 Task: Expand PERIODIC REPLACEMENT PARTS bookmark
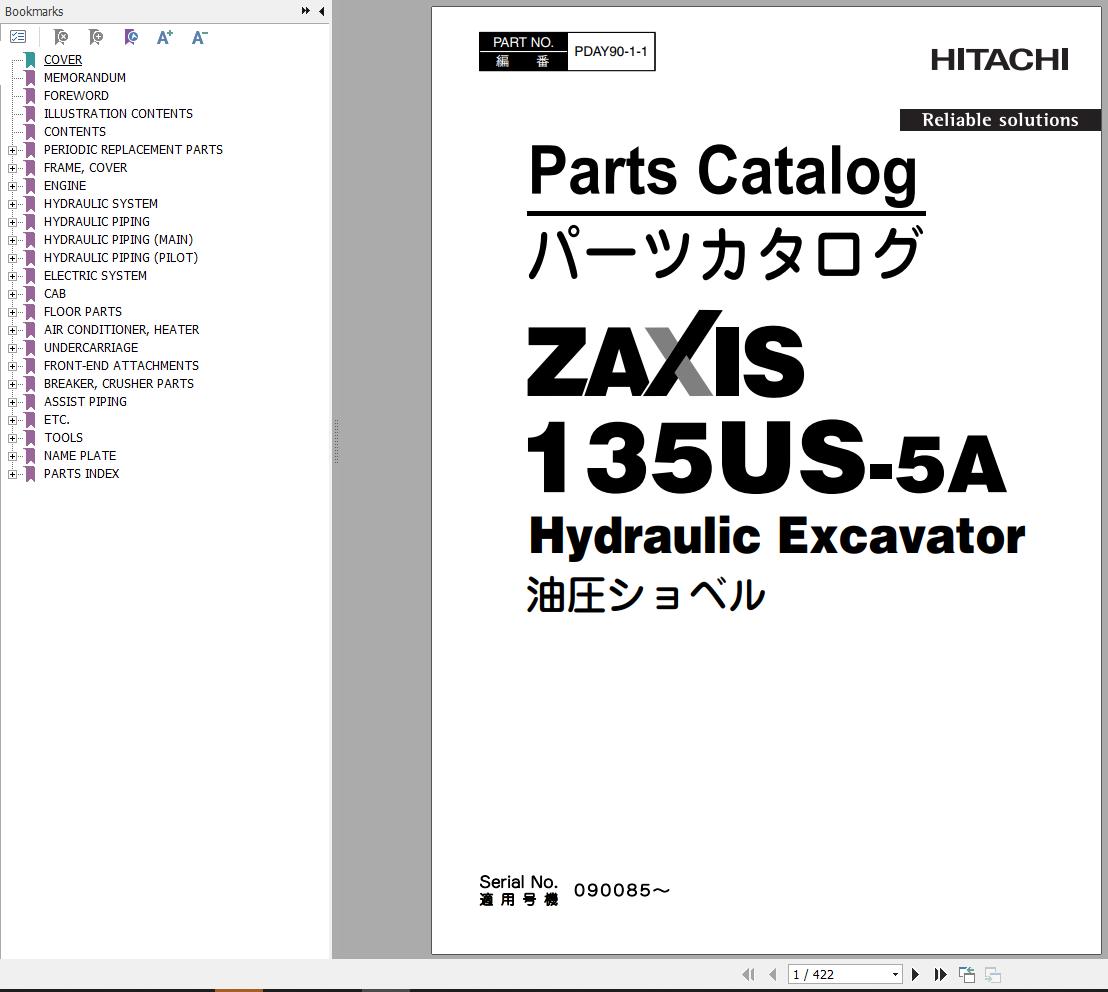pyautogui.click(x=12, y=150)
